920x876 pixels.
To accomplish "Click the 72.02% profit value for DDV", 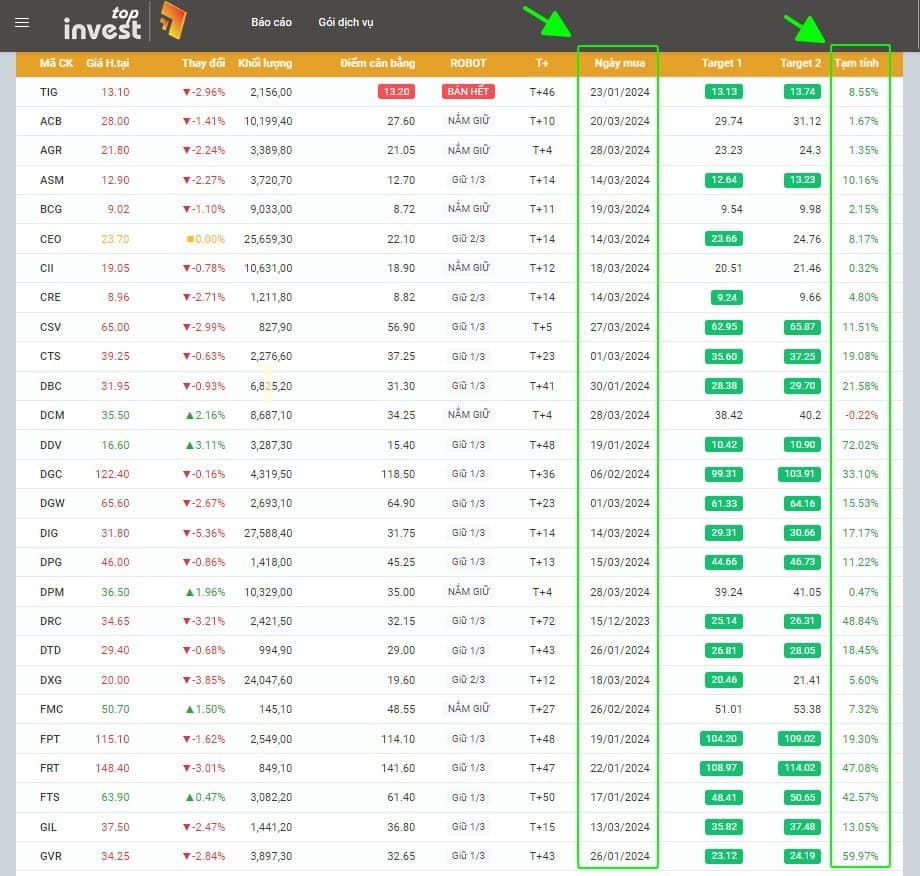I will (859, 445).
